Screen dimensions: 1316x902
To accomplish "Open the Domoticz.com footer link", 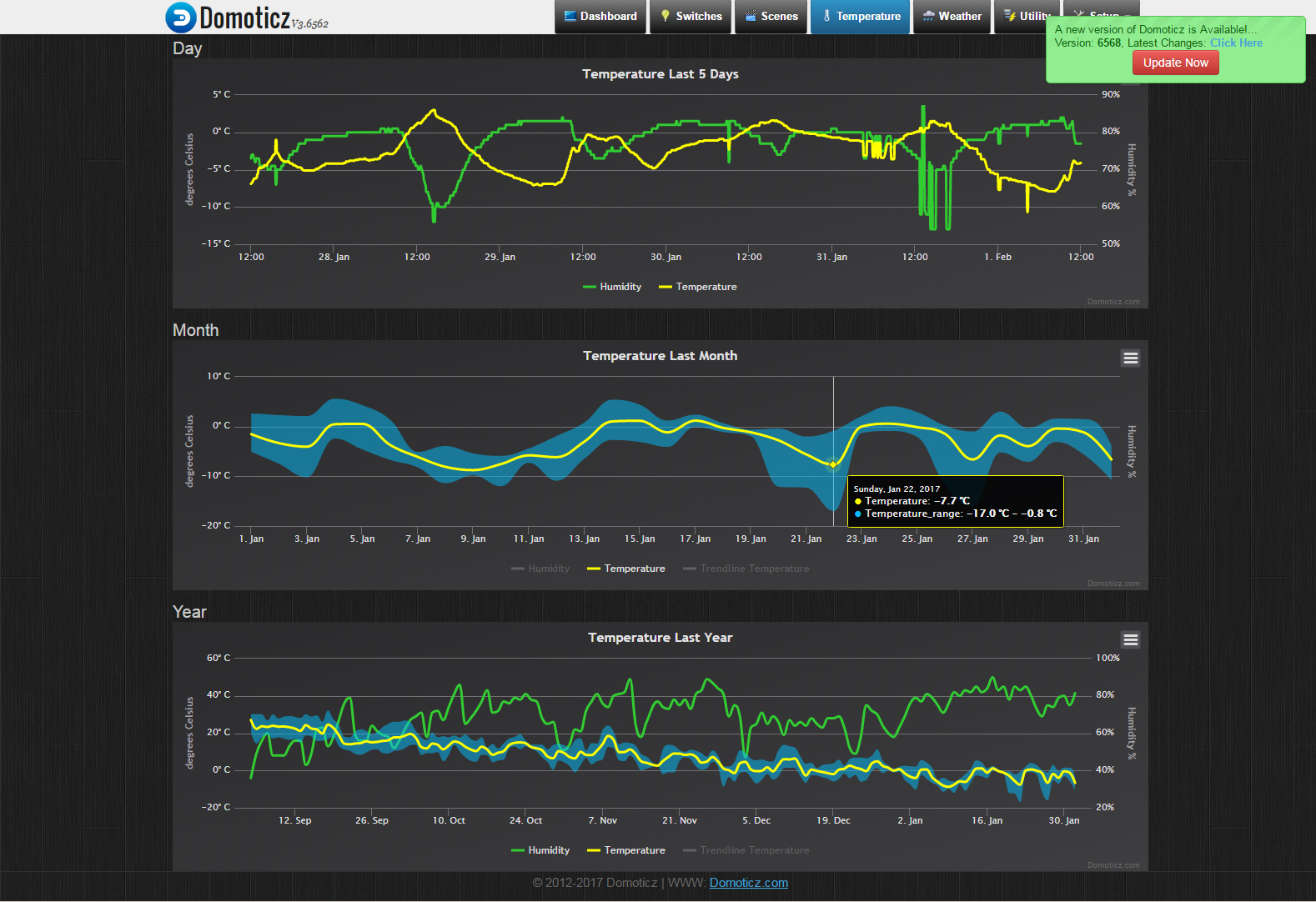I will click(x=748, y=883).
